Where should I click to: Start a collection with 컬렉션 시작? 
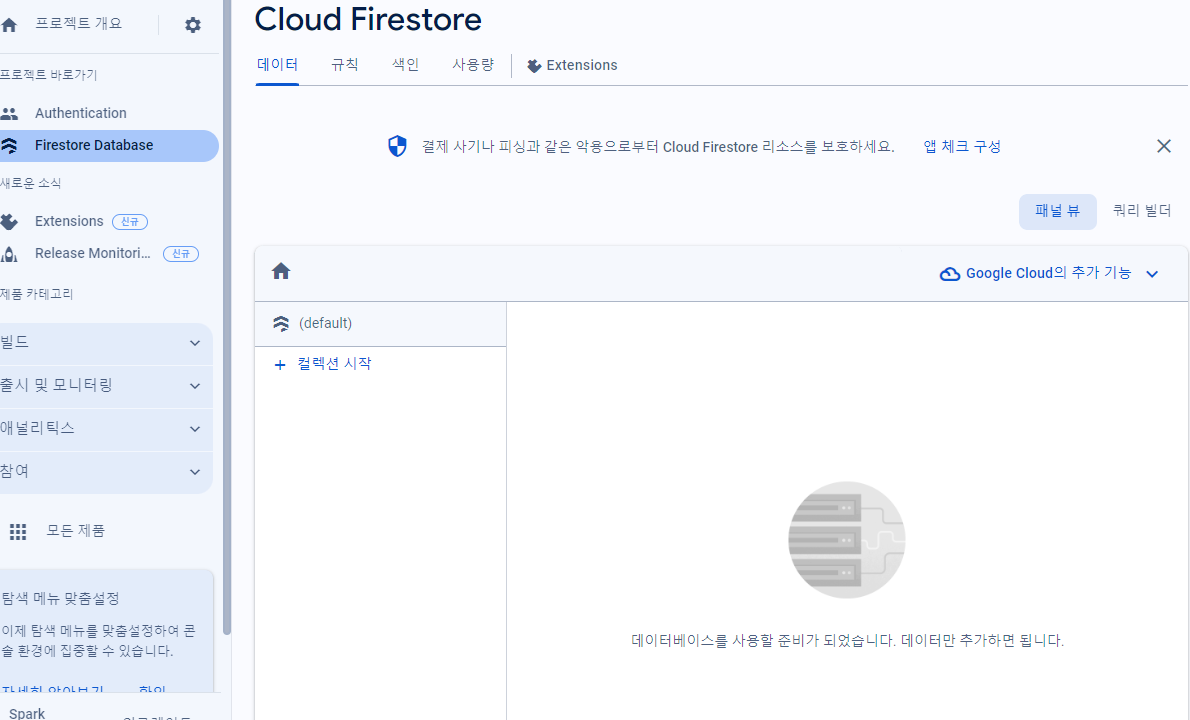pyautogui.click(x=322, y=364)
